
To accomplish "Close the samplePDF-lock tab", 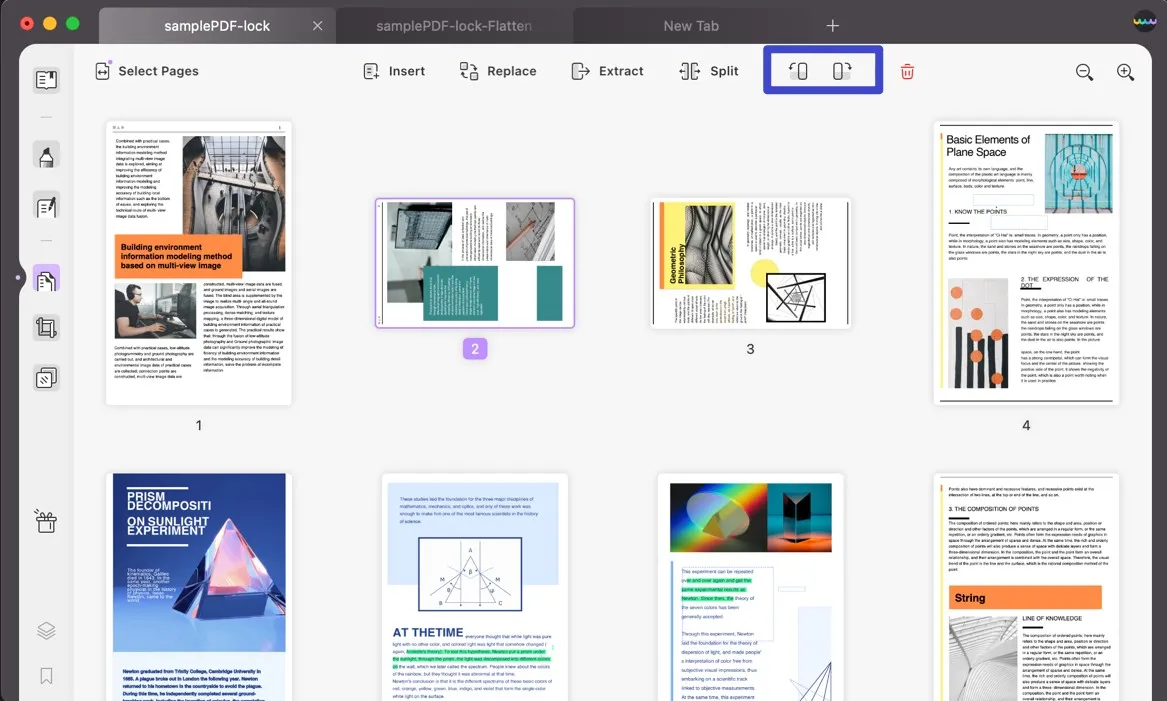I will (318, 26).
